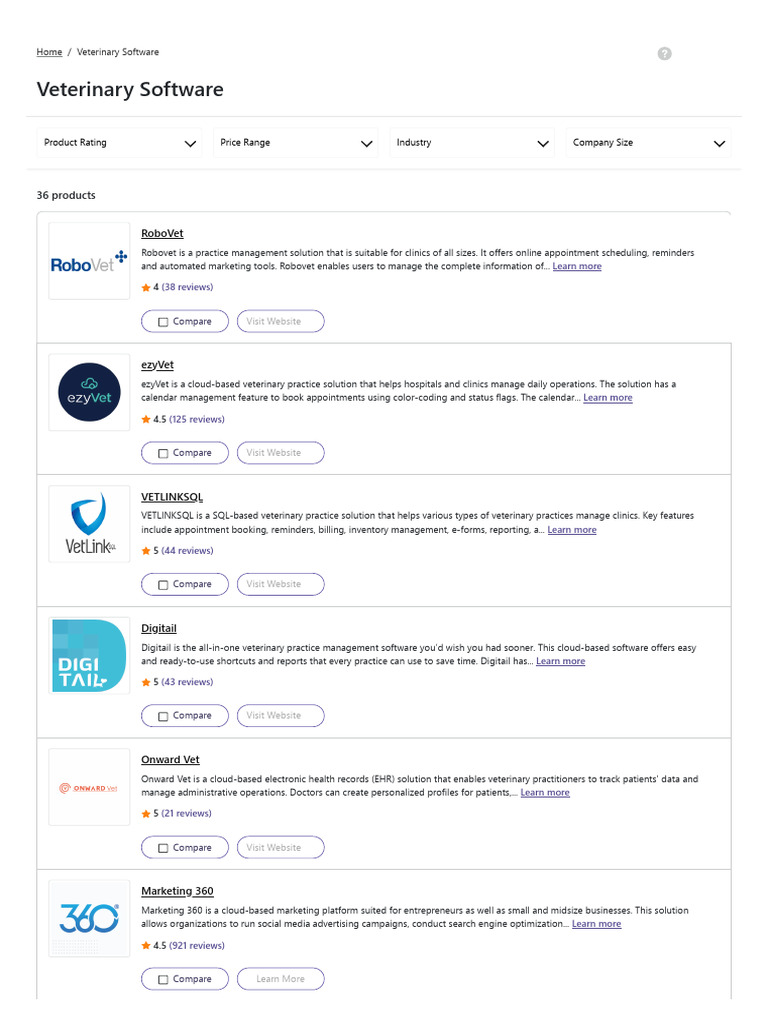Click Visit Website button for Onward Vet

click(281, 847)
